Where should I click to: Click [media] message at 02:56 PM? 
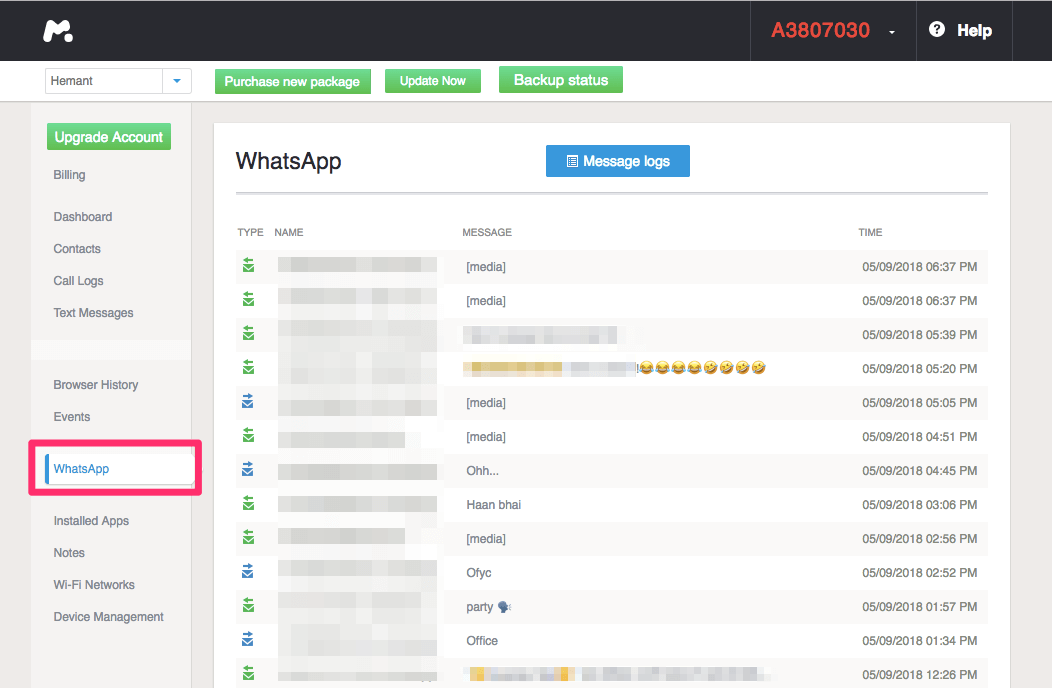pyautogui.click(x=486, y=539)
